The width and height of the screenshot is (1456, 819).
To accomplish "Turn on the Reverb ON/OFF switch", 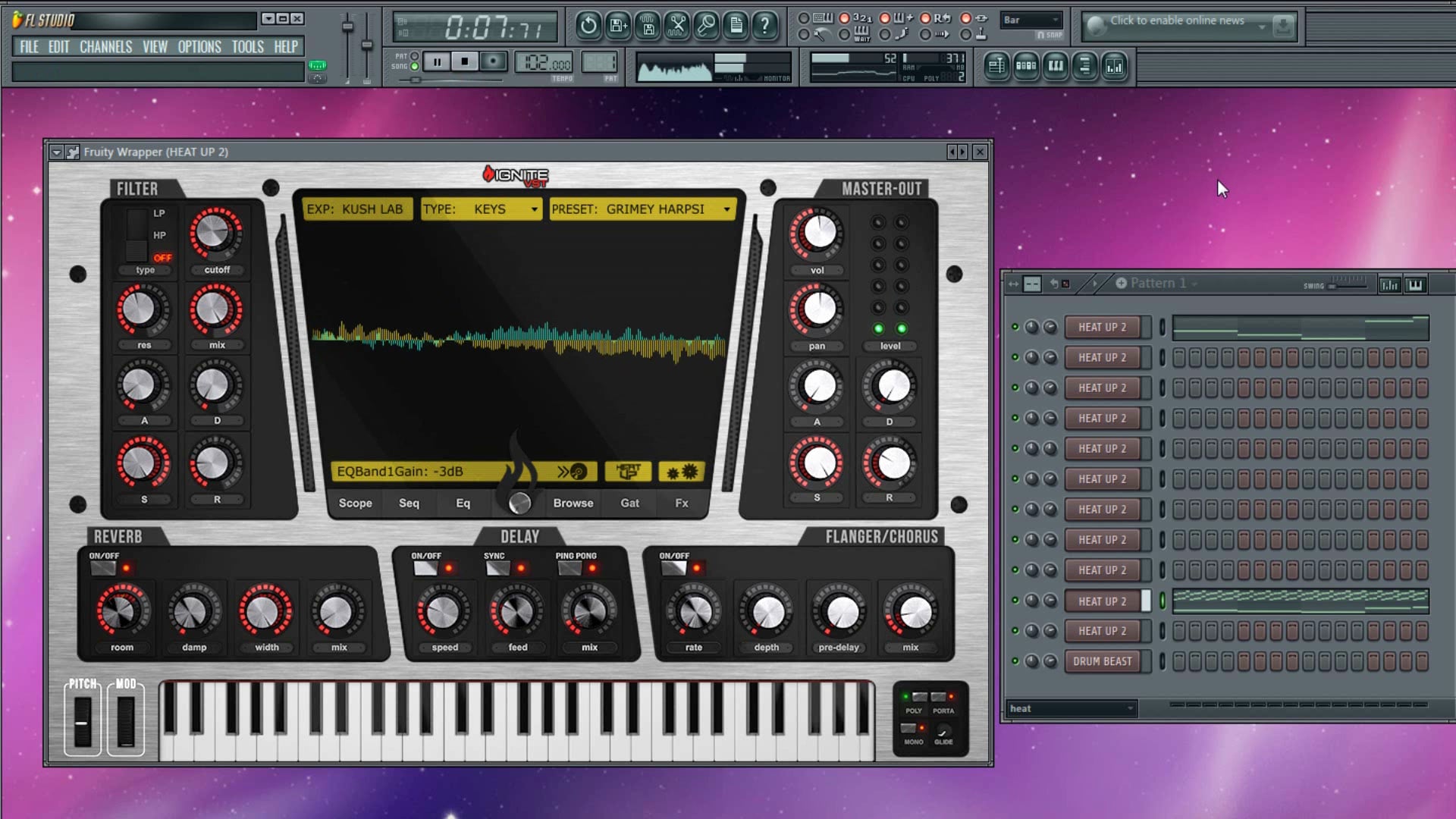I will pos(104,566).
